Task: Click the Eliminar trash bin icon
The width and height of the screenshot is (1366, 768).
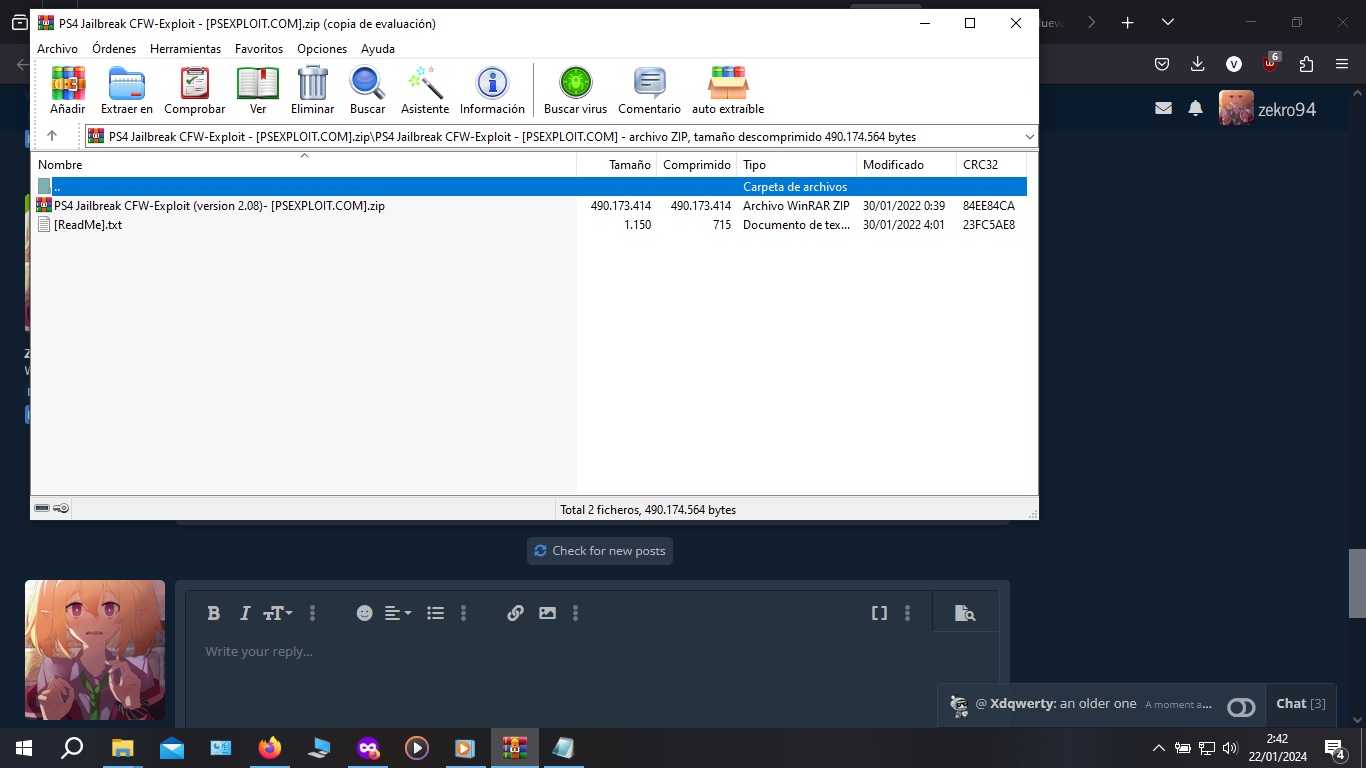Action: pyautogui.click(x=313, y=91)
